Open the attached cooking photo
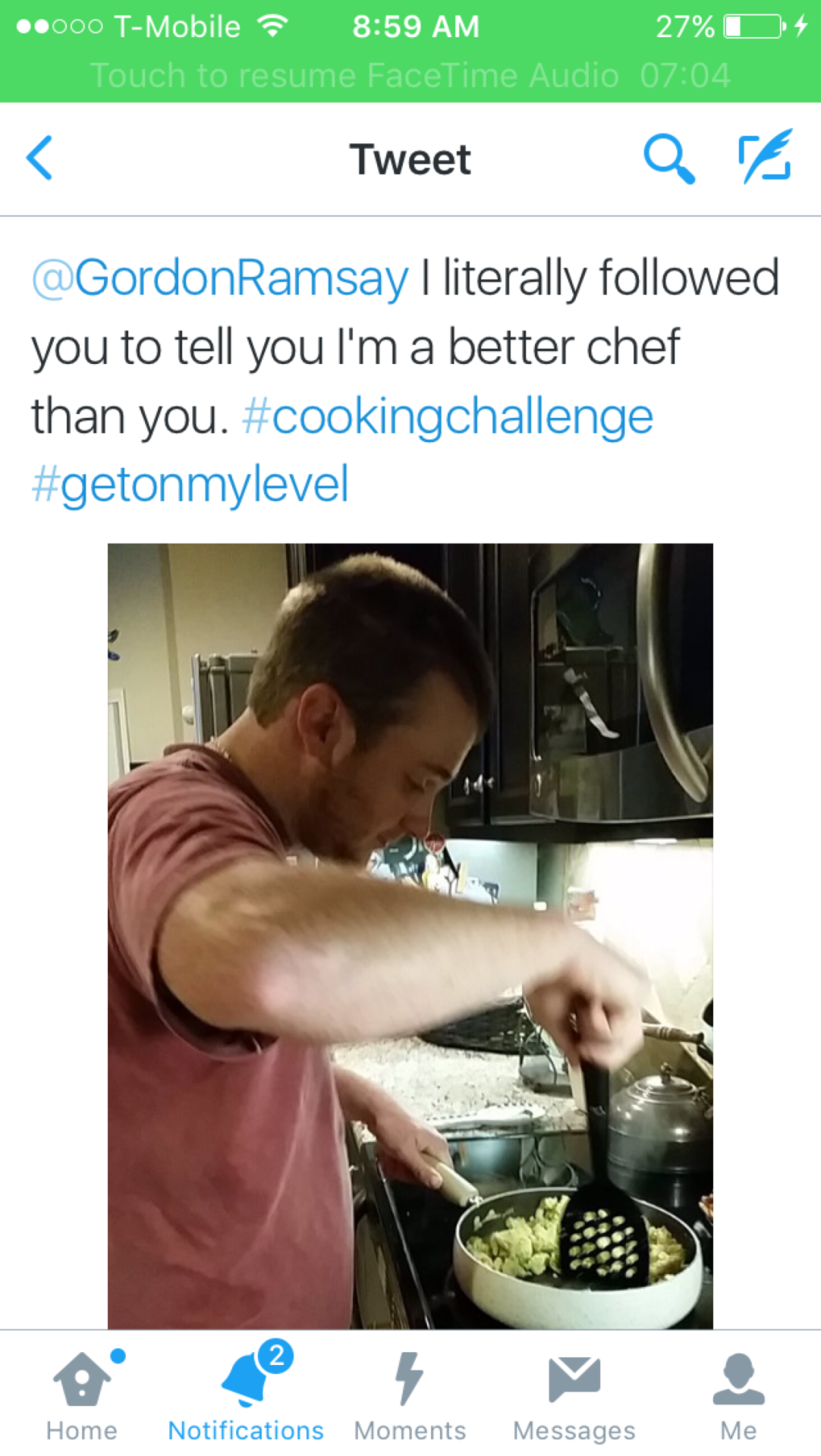 pos(410,936)
